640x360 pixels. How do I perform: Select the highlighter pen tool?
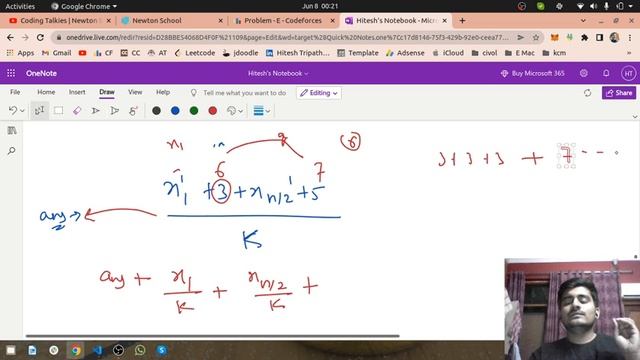(133, 111)
